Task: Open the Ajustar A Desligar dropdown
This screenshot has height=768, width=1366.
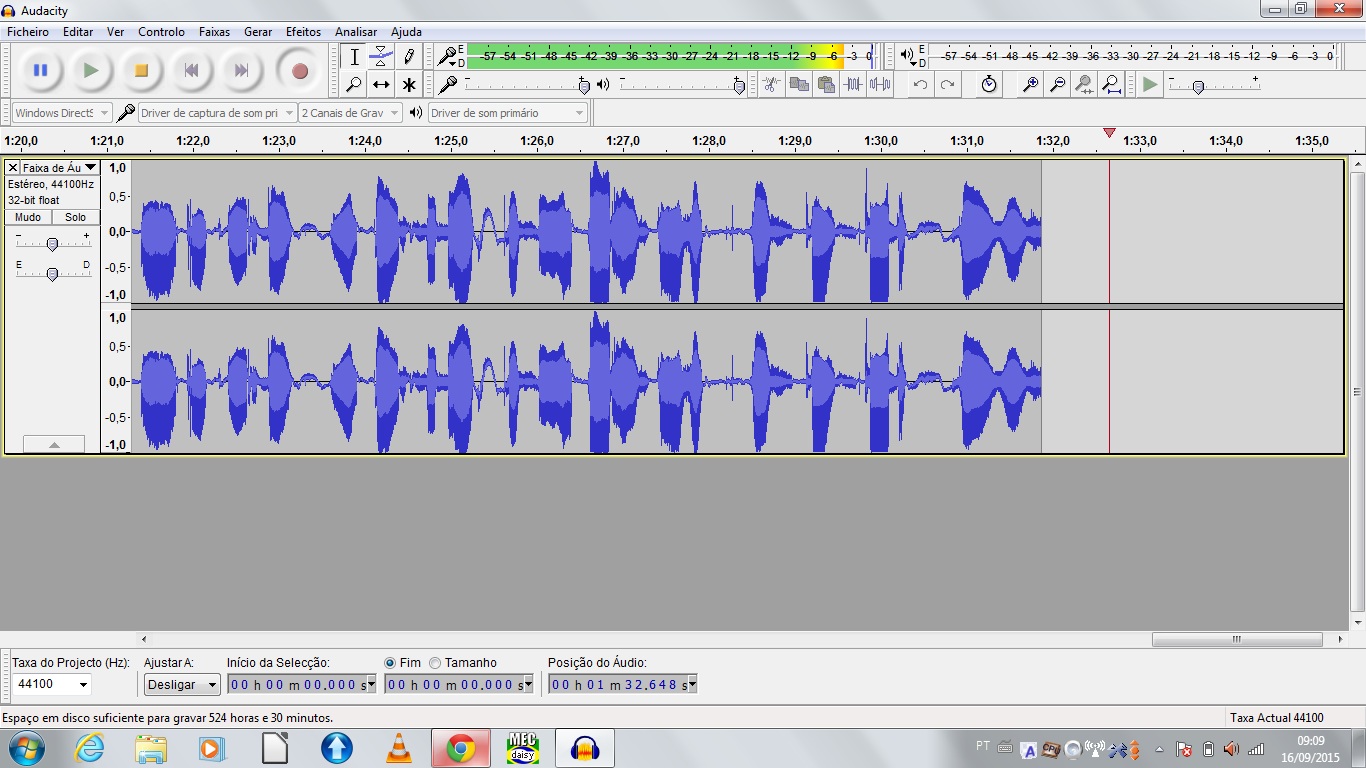Action: click(x=180, y=684)
